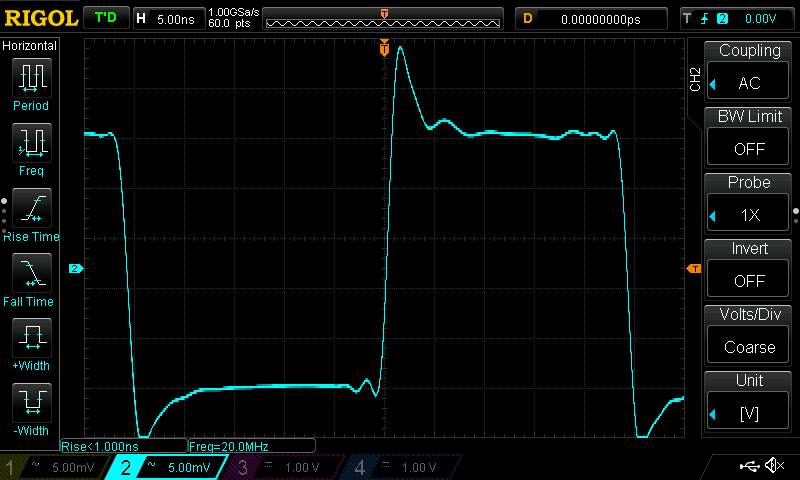800x480 pixels.
Task: Select the -Width measurement icon
Action: [32, 402]
